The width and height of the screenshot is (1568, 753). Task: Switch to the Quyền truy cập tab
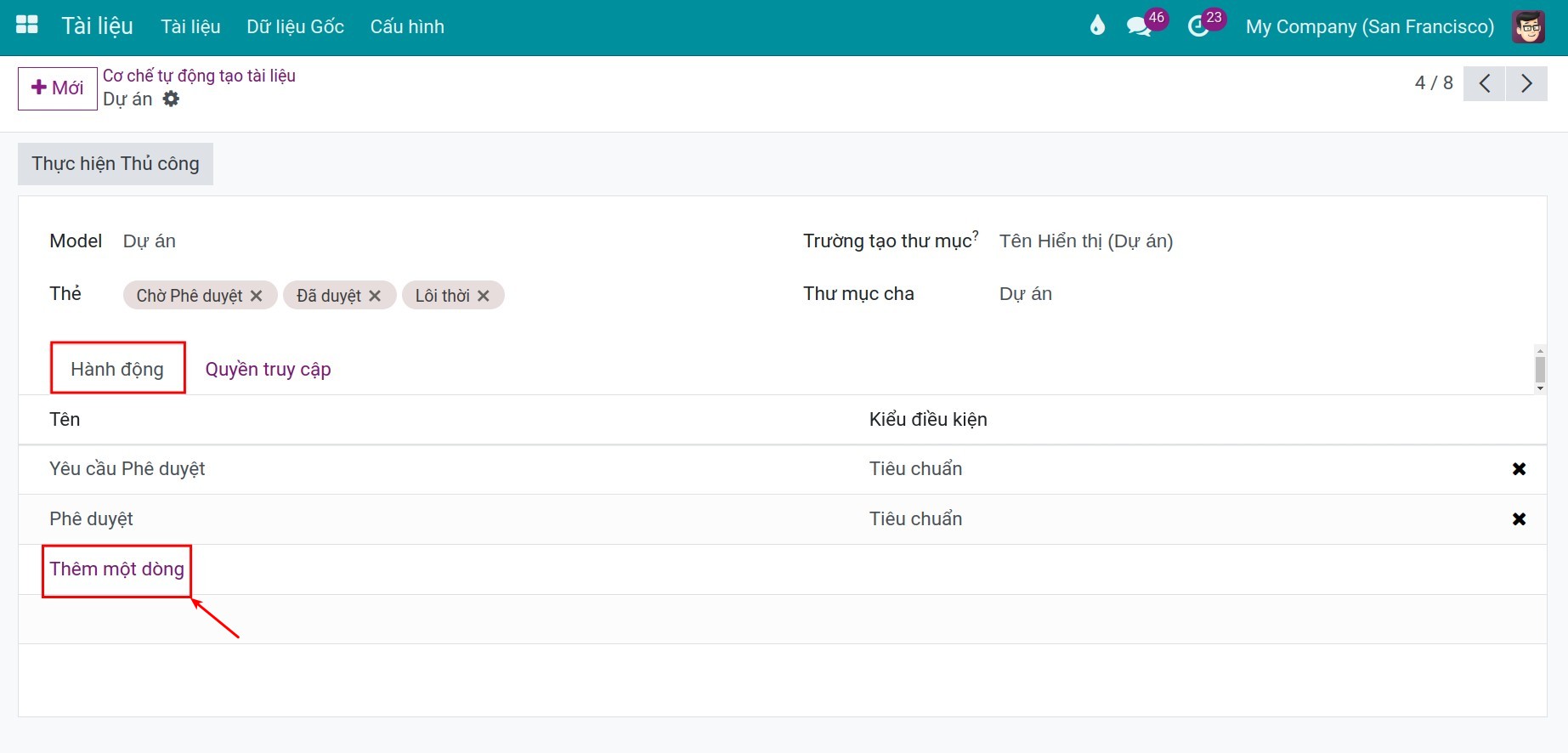[268, 369]
